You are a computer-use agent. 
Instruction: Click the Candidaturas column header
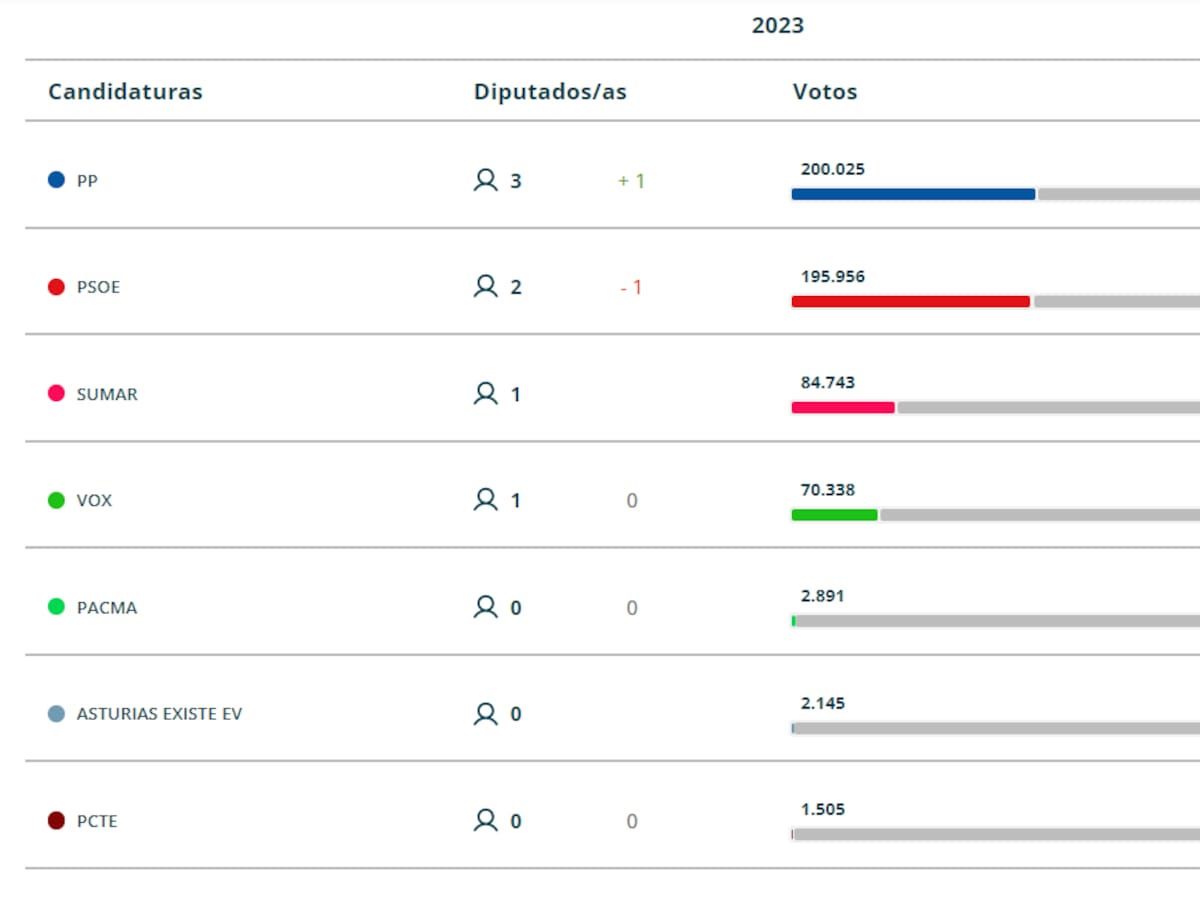tap(125, 92)
